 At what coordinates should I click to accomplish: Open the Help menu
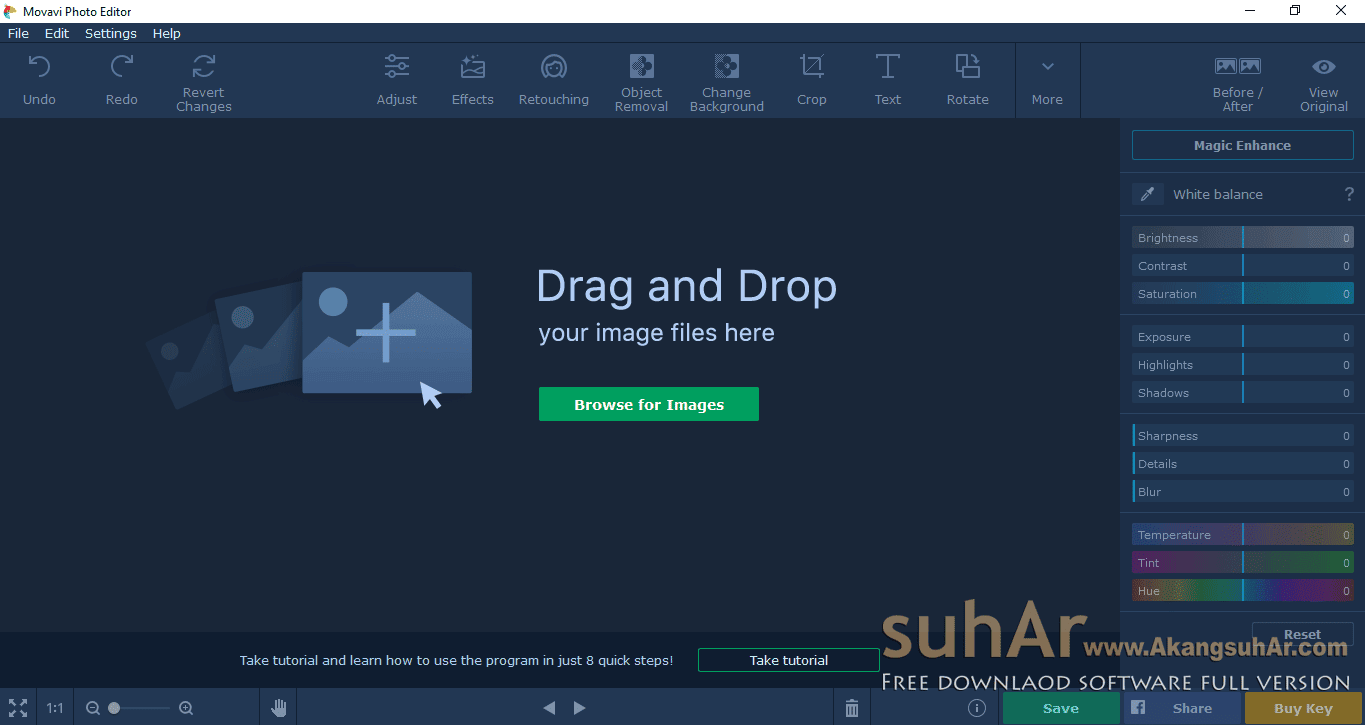point(167,33)
